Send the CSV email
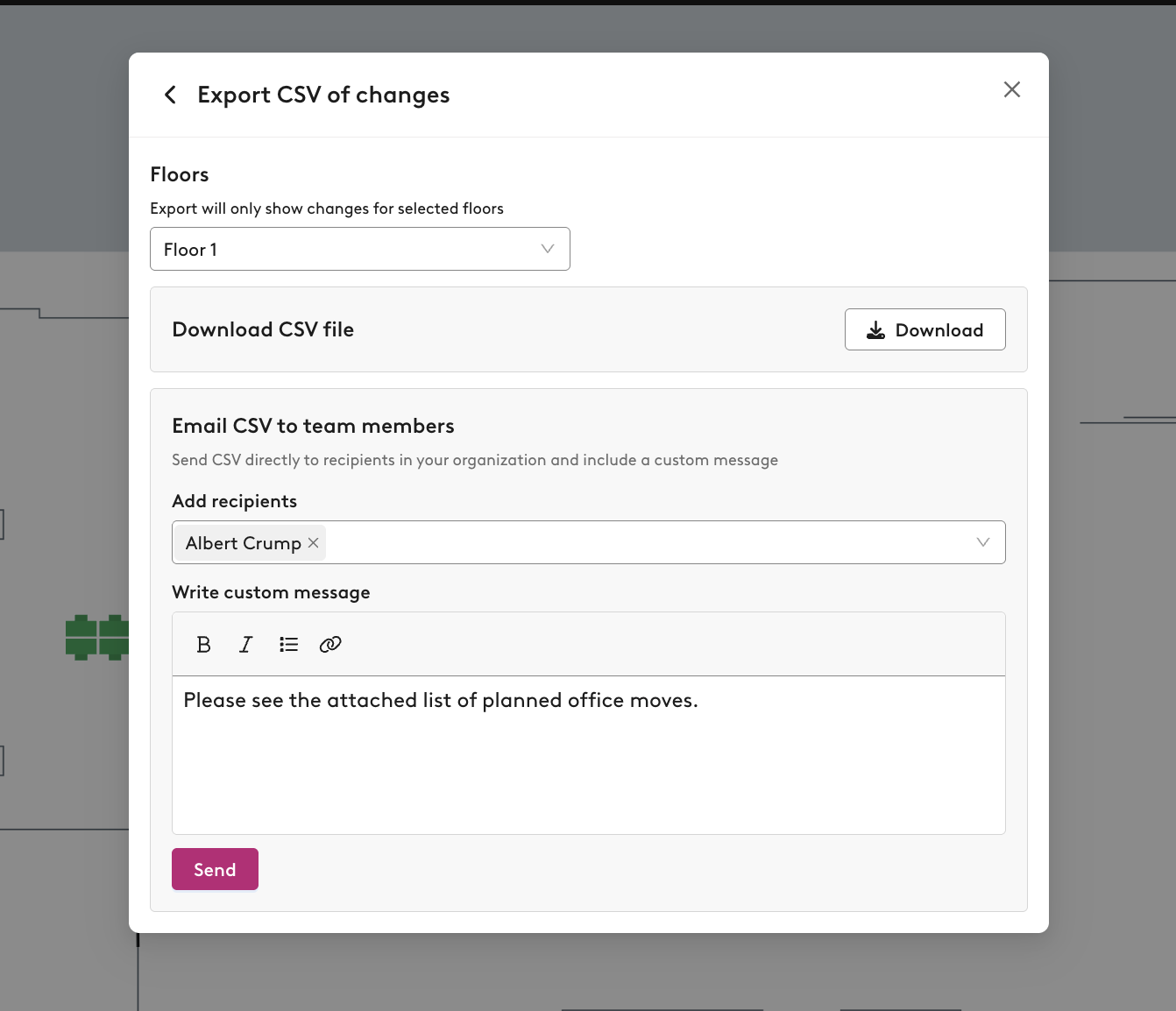Image resolution: width=1176 pixels, height=1011 pixels. [x=215, y=869]
